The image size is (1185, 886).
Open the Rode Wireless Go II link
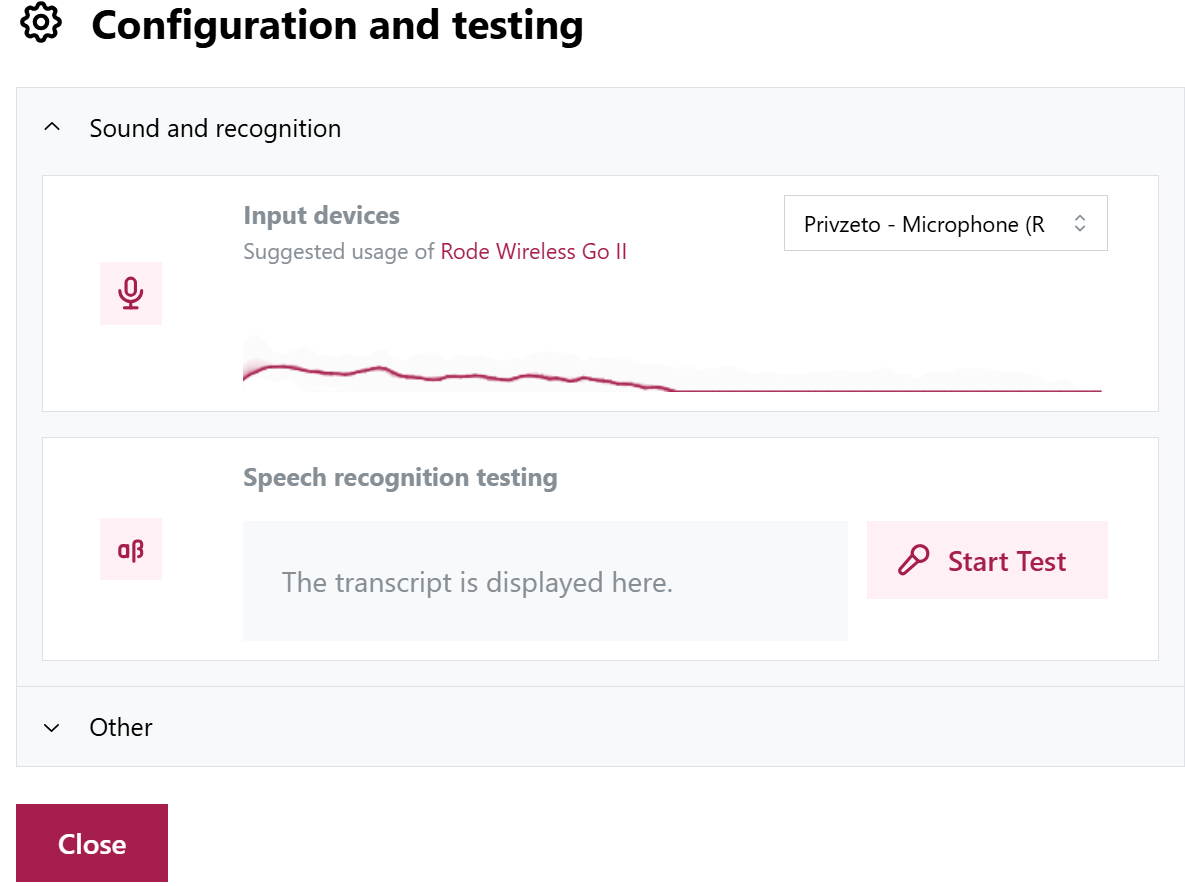[x=534, y=252]
